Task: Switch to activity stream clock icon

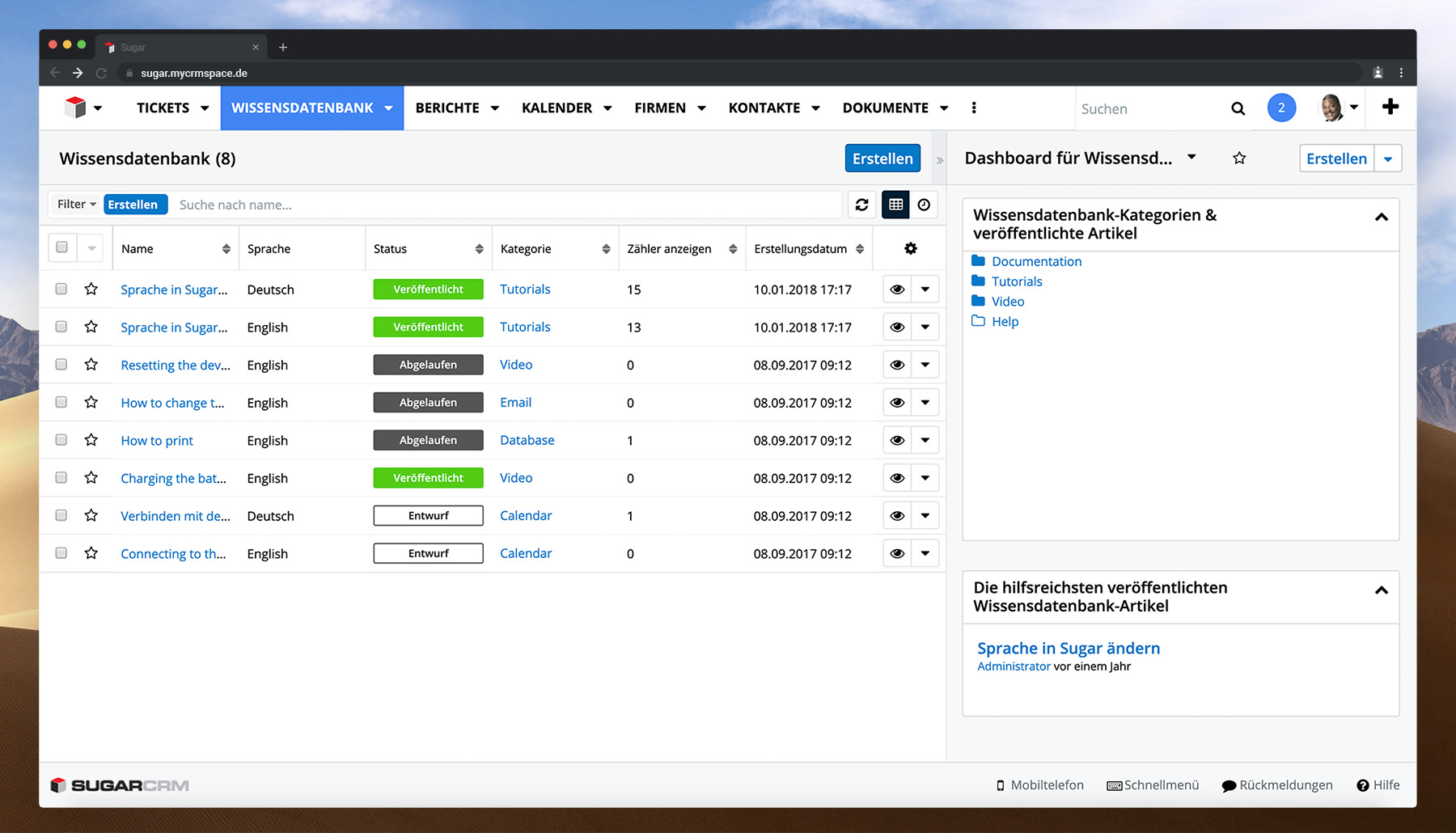Action: coord(924,205)
